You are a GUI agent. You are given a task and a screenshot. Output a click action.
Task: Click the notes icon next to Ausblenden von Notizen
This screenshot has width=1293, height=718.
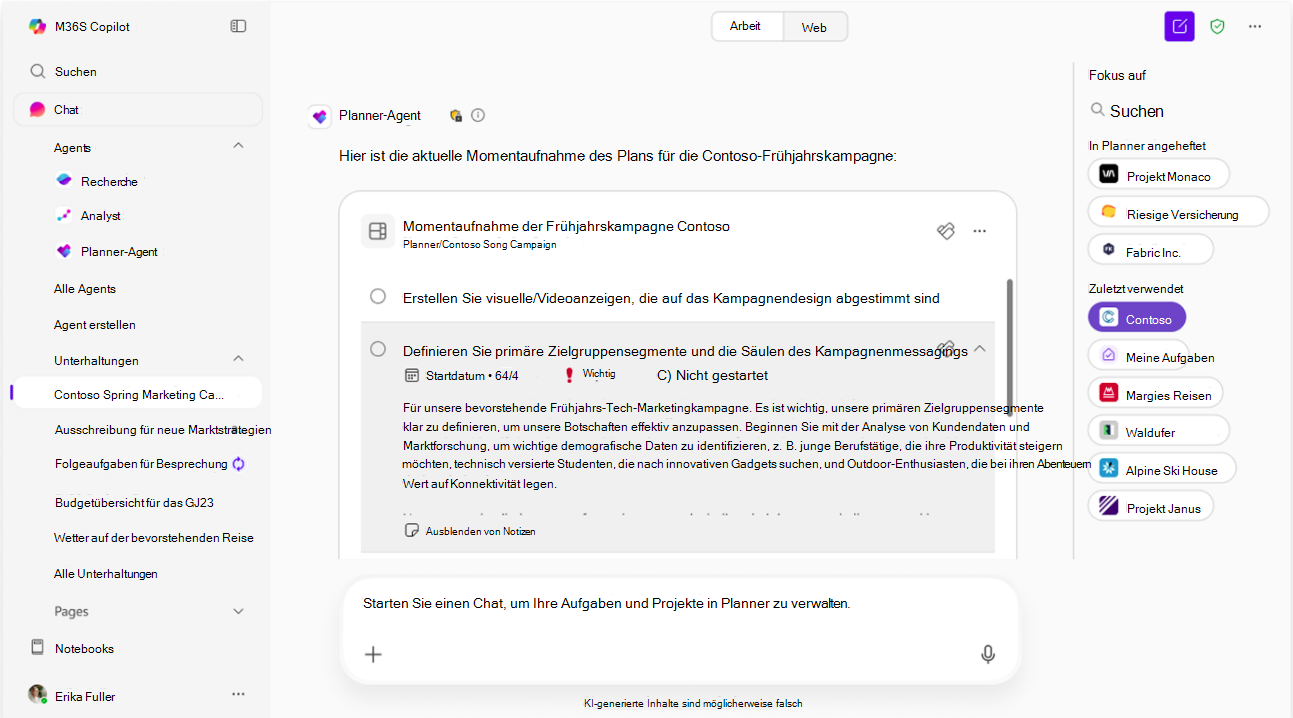(x=411, y=531)
